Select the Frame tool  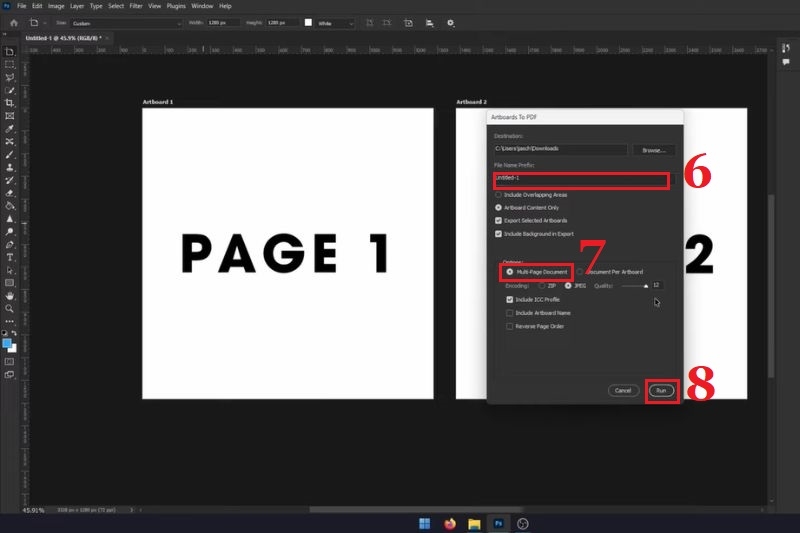9,116
